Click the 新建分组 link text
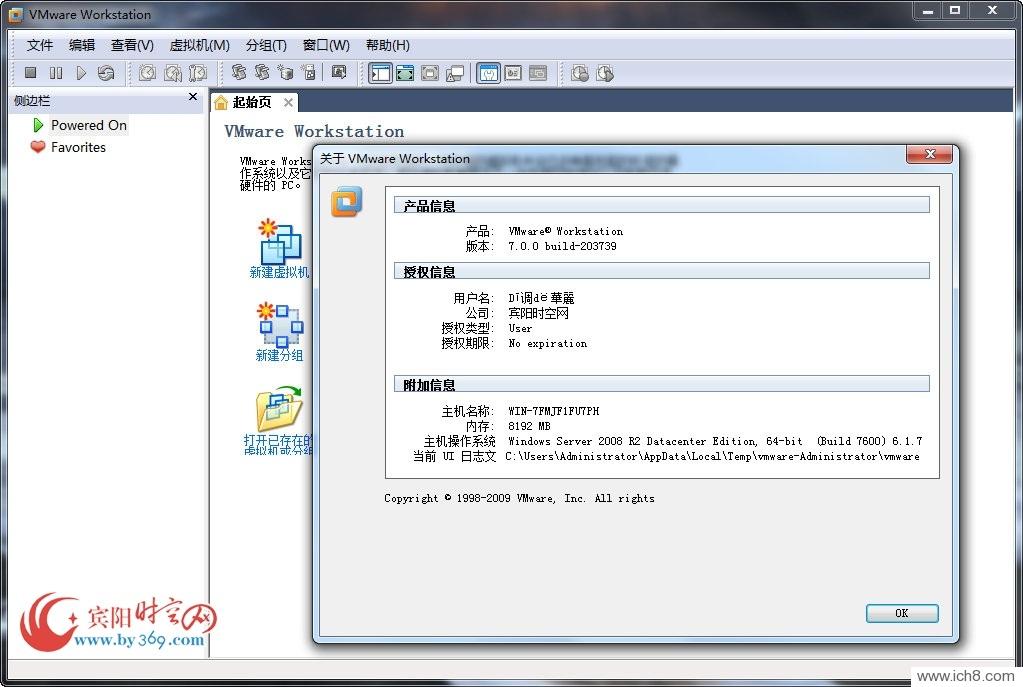This screenshot has height=687, width=1023. (279, 356)
